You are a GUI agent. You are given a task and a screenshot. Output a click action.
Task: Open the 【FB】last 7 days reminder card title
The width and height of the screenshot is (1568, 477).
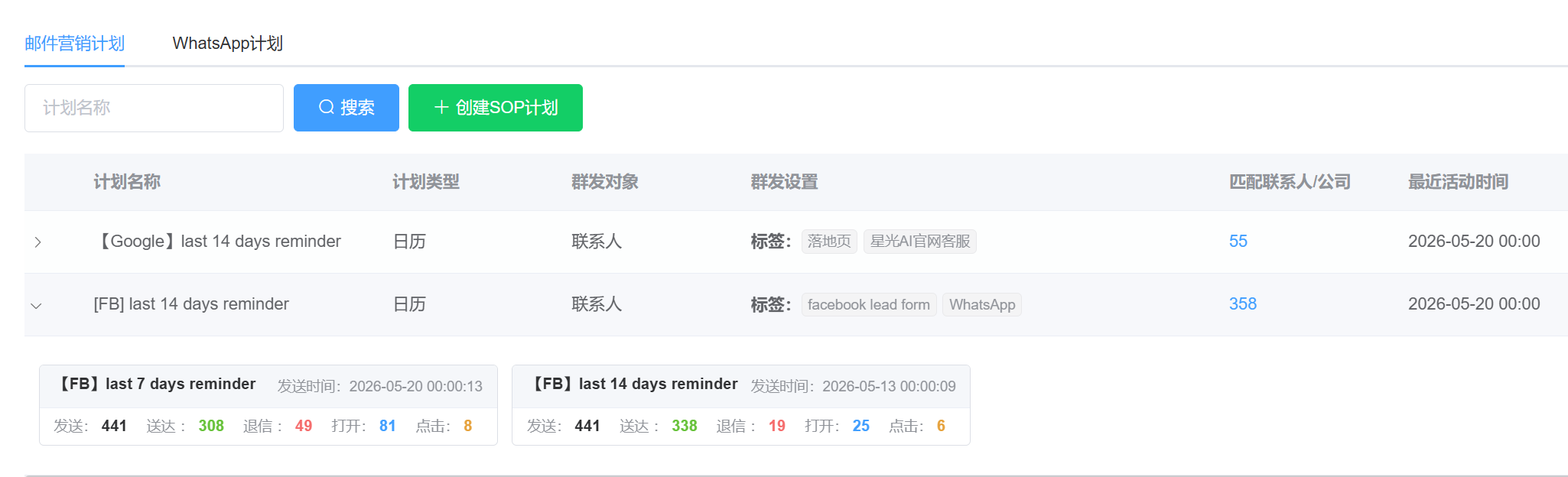pyautogui.click(x=155, y=384)
